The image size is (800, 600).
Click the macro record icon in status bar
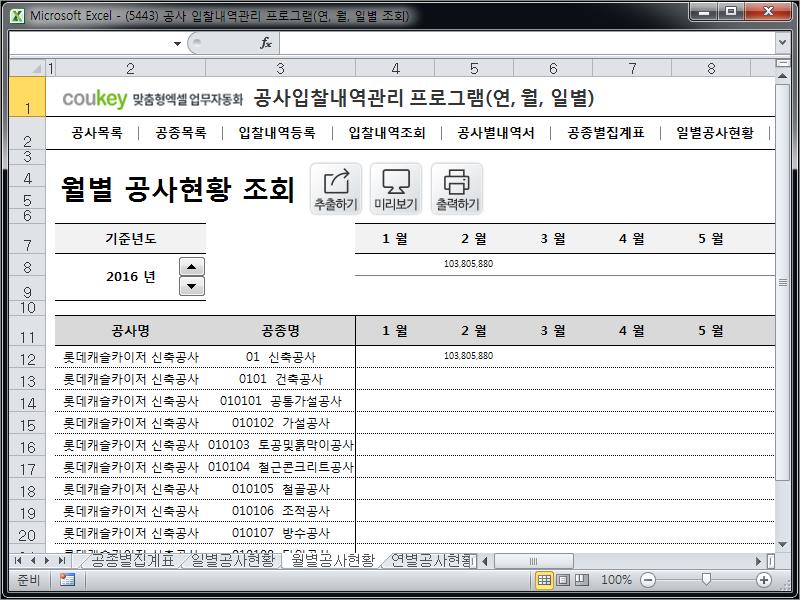(67, 580)
